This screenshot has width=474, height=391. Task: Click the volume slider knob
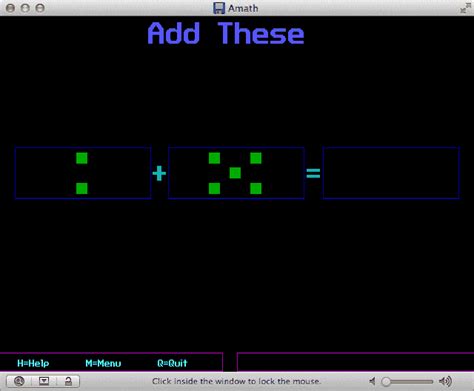(386, 381)
